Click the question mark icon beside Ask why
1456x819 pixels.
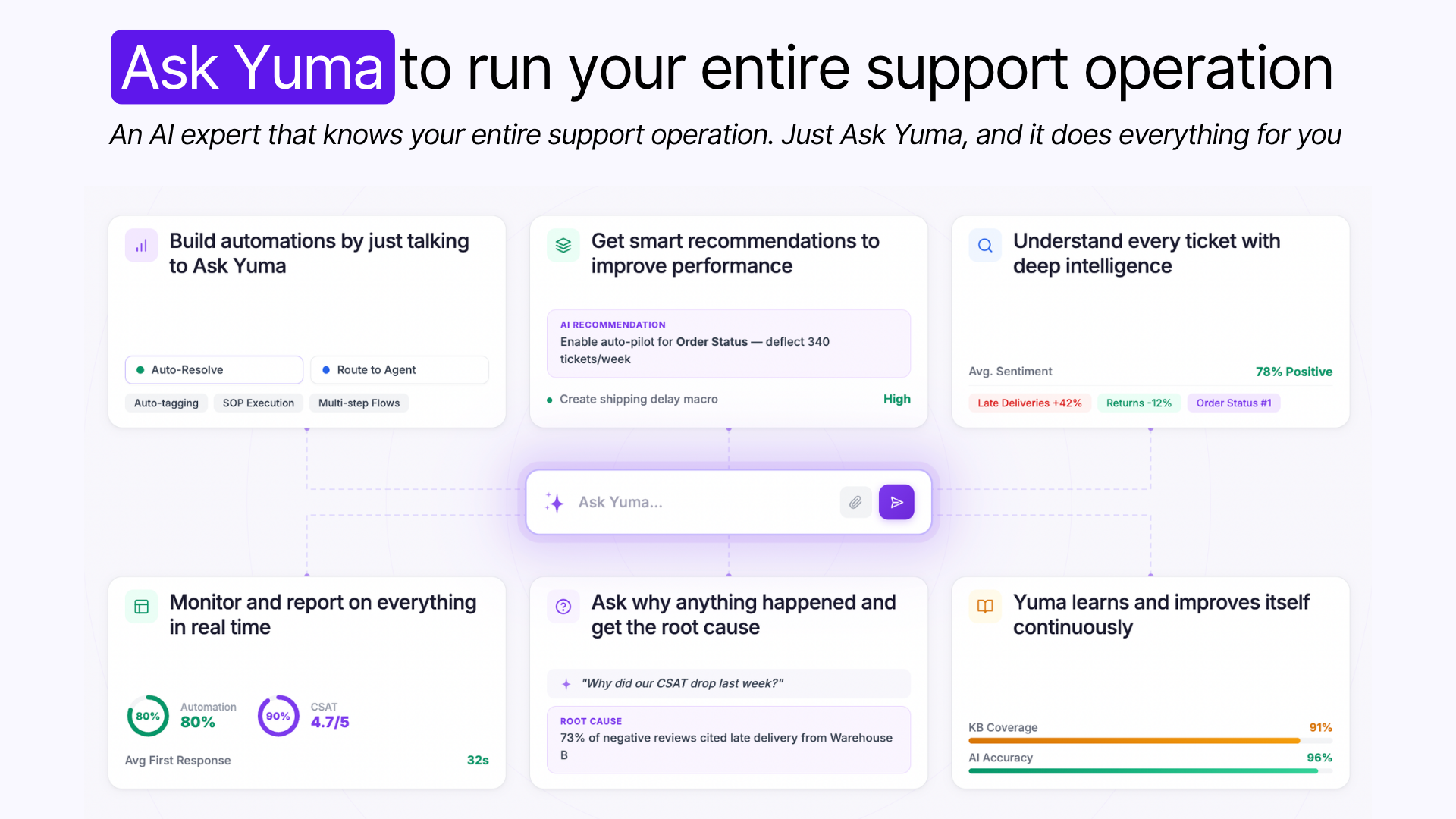pos(563,607)
